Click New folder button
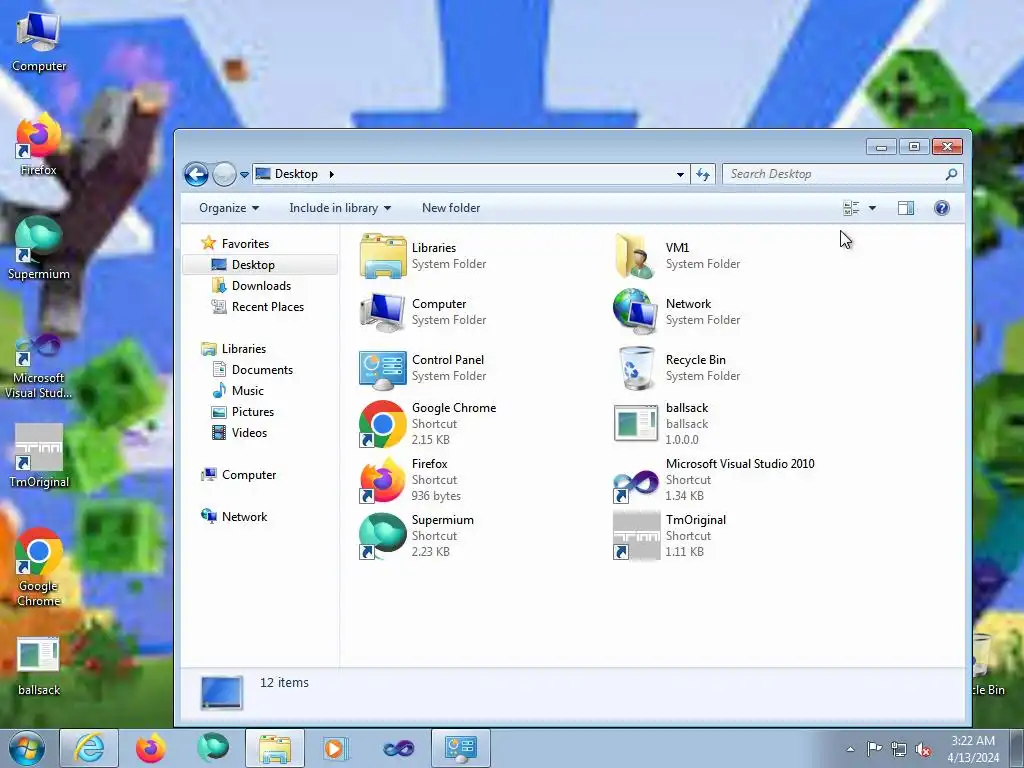 click(451, 208)
